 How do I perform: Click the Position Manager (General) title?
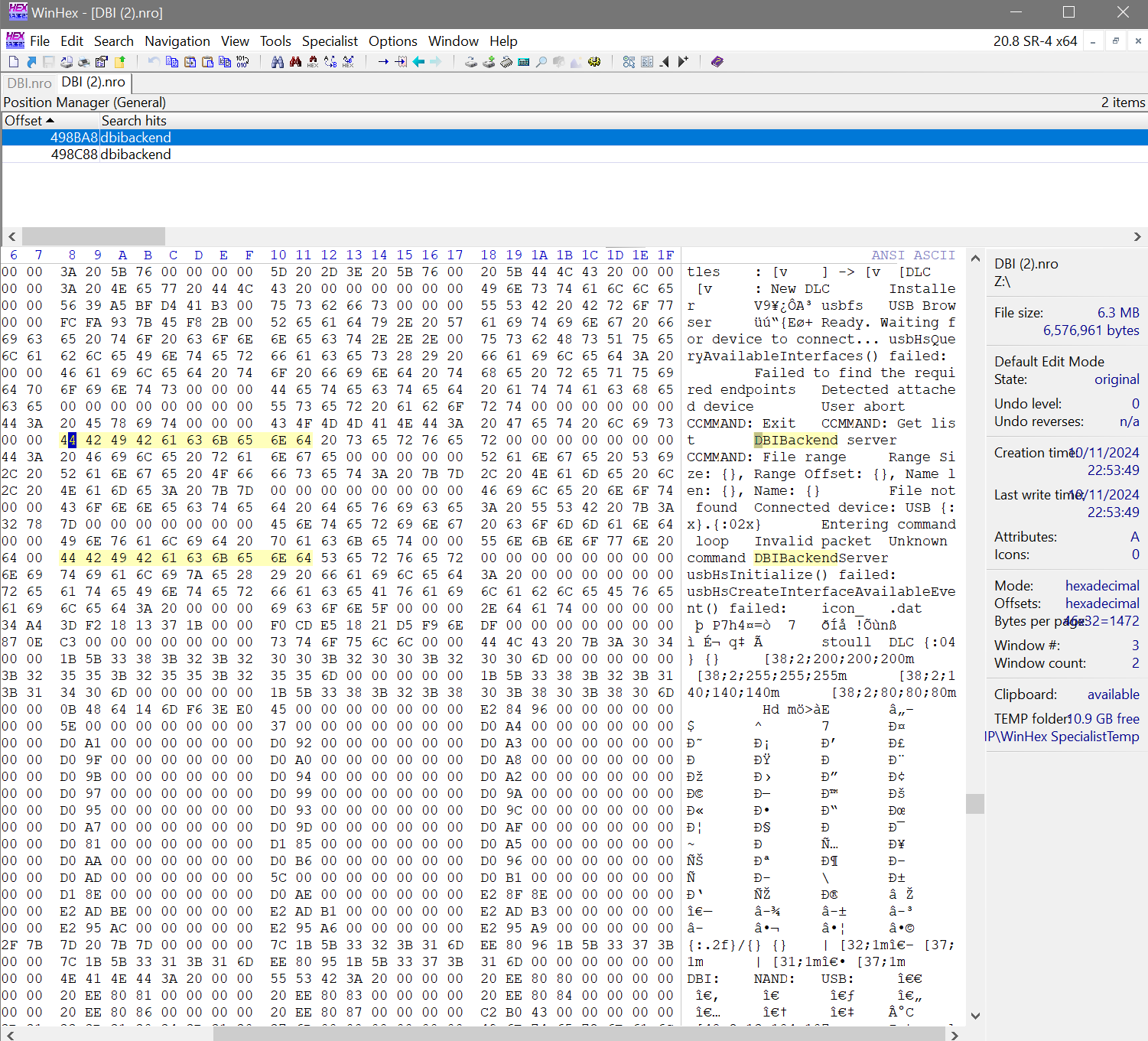pyautogui.click(x=85, y=102)
